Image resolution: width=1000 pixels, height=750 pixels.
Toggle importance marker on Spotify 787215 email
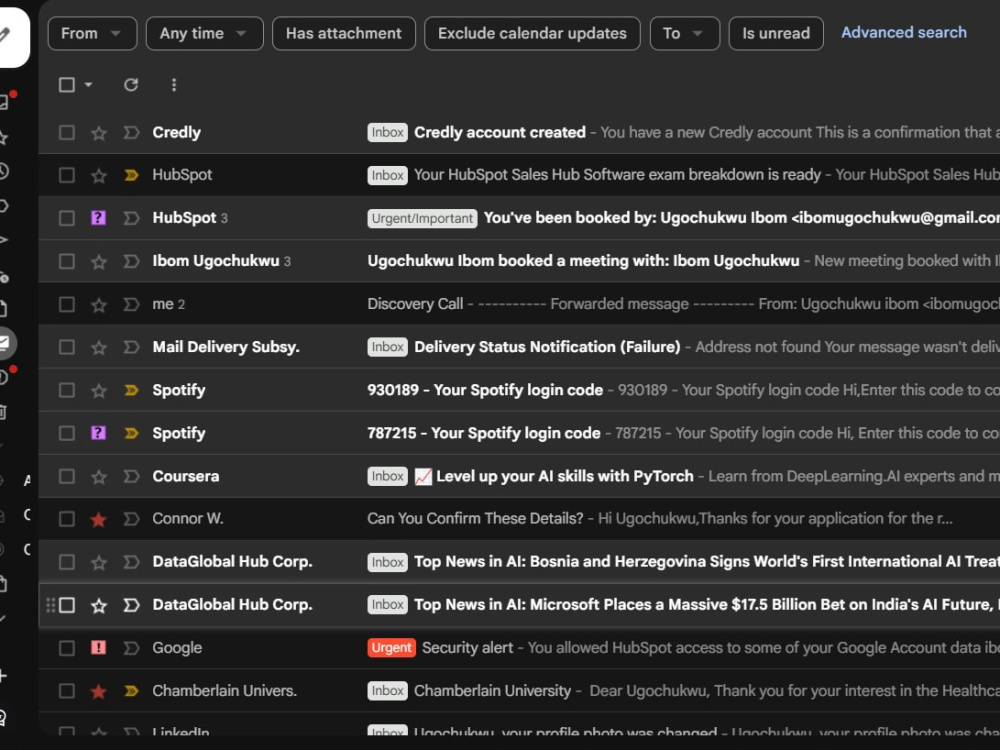pos(131,433)
